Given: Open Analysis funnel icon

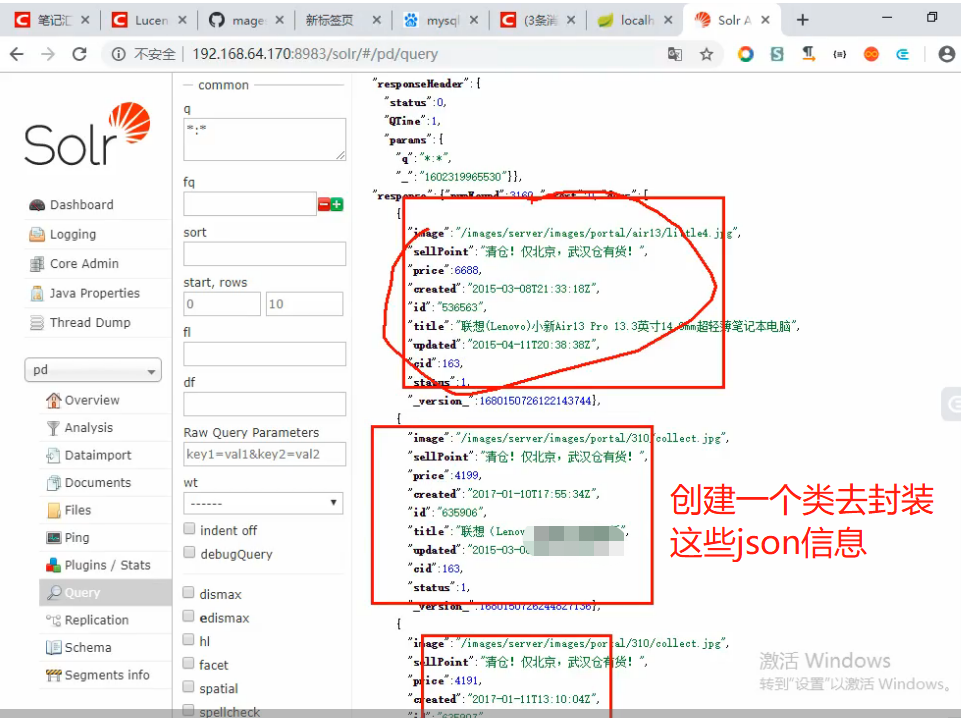Looking at the screenshot, I should click(53, 428).
